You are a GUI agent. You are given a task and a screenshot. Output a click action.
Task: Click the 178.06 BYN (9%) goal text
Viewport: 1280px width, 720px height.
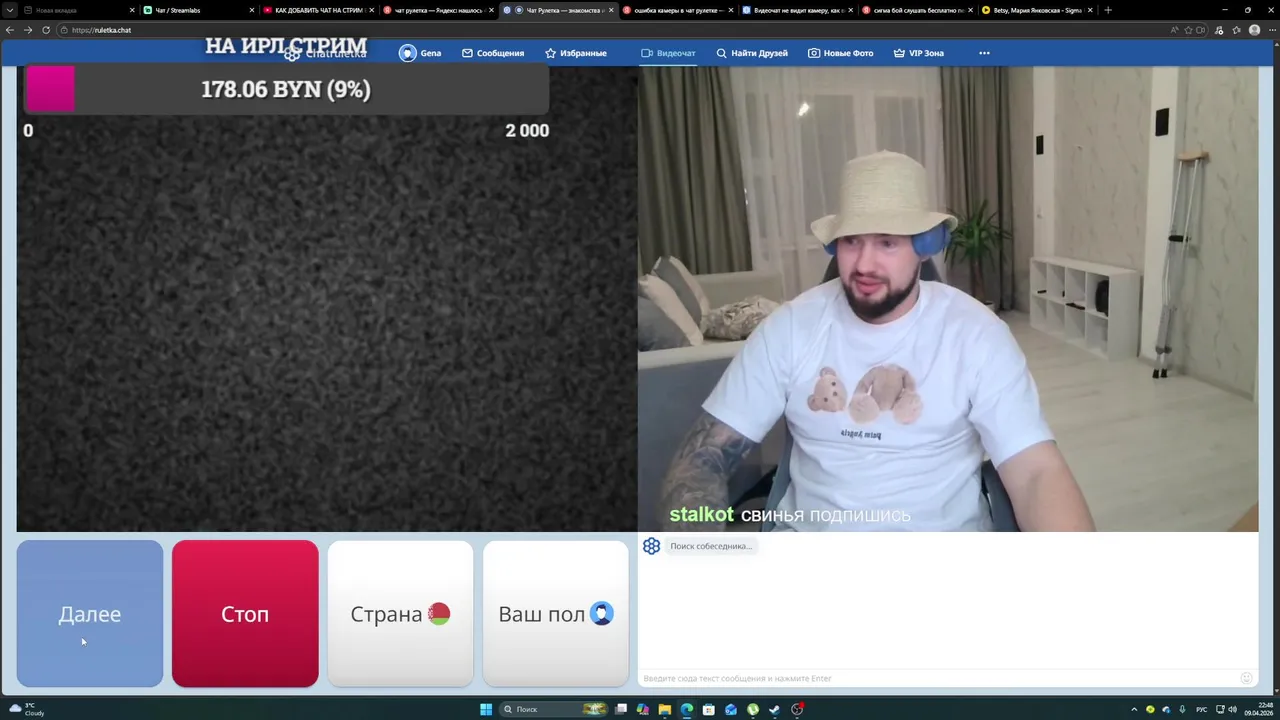tap(286, 89)
